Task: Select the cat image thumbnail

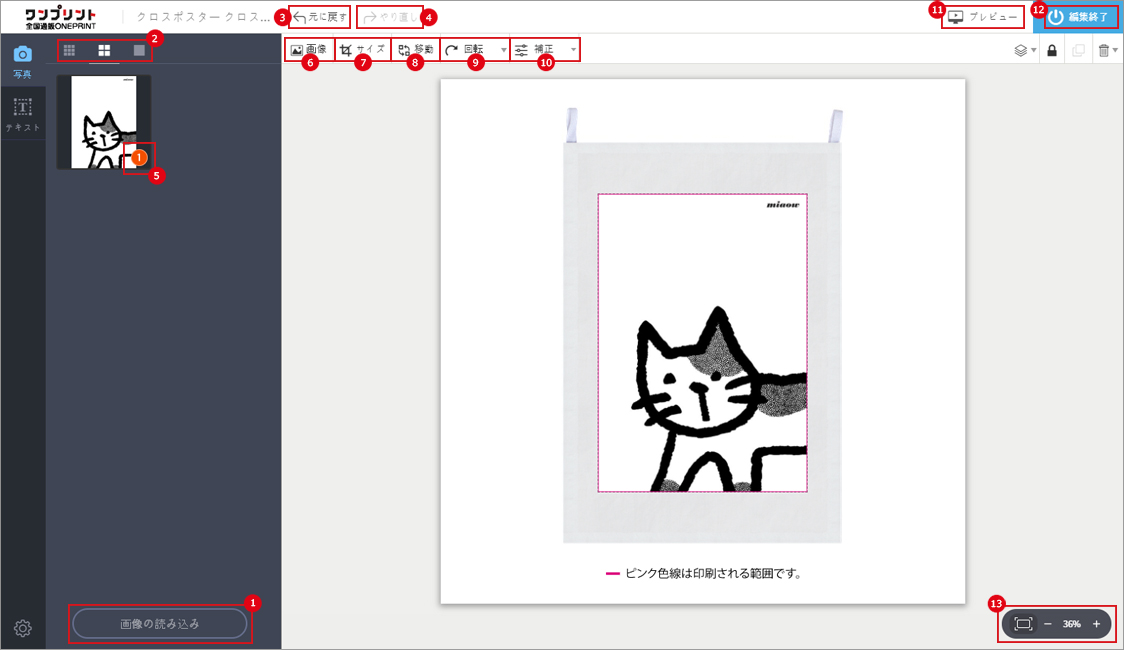Action: pyautogui.click(x=104, y=121)
